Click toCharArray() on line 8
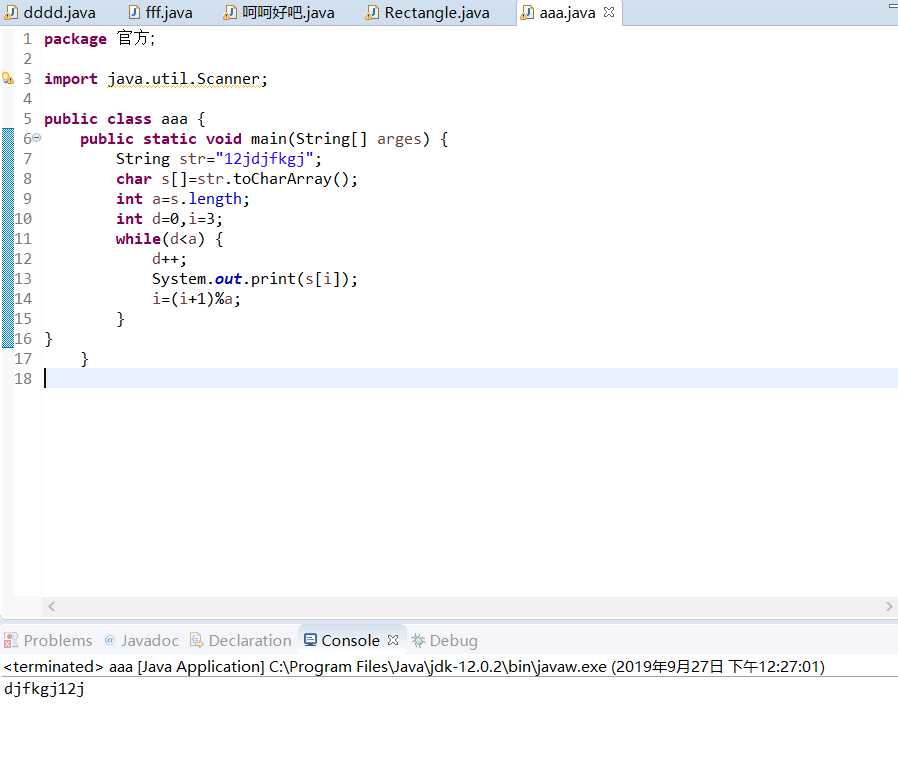Viewport: 898px width, 782px height. click(x=291, y=179)
